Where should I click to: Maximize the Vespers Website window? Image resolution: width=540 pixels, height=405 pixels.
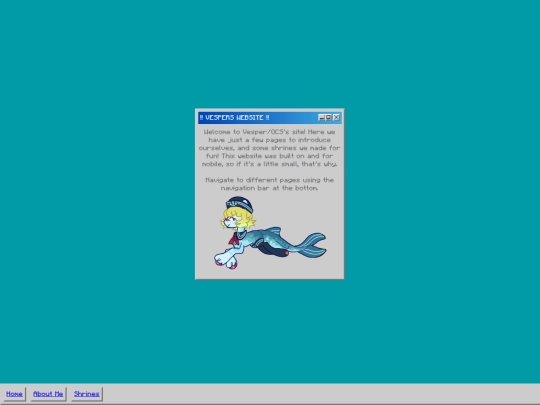click(329, 117)
